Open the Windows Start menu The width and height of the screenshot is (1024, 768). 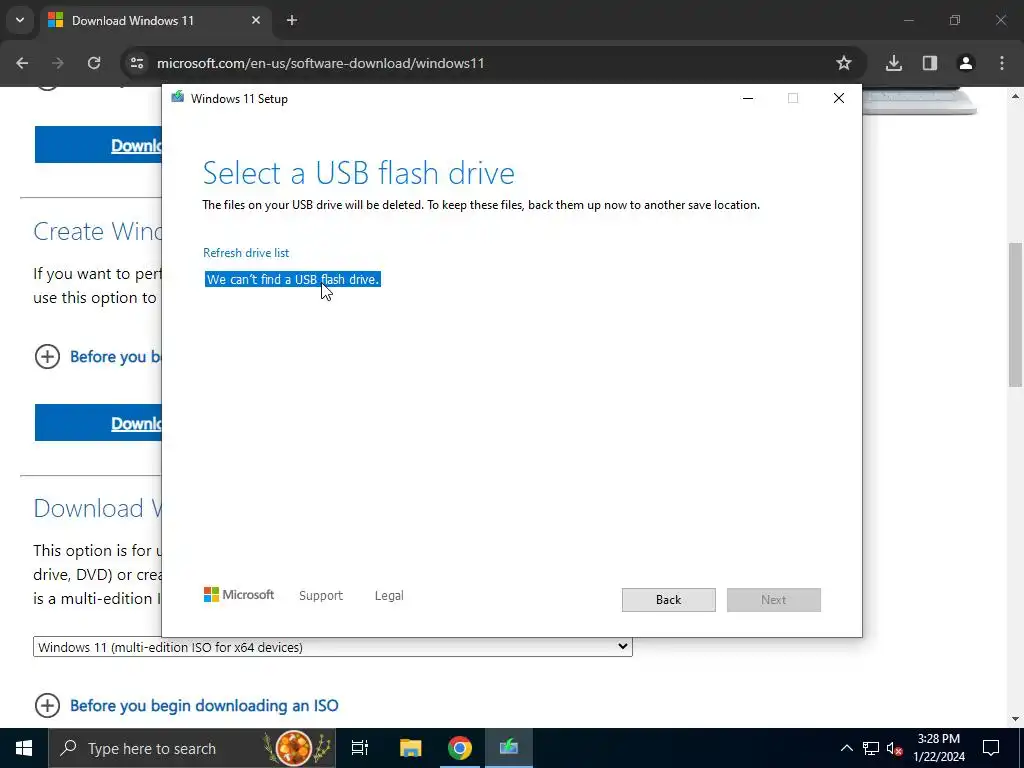[x=24, y=748]
